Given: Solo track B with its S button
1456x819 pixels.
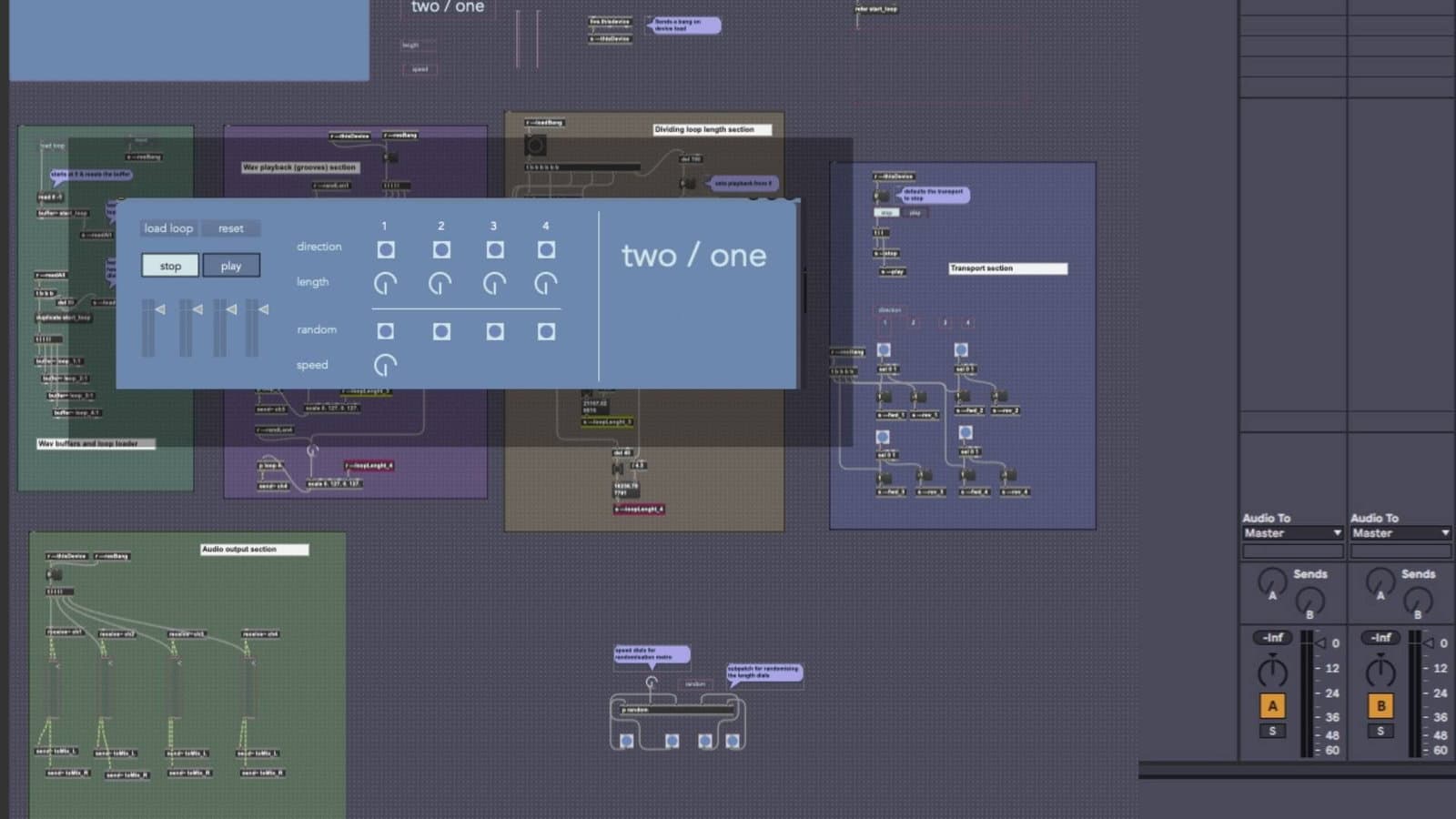Looking at the screenshot, I should 1380,731.
